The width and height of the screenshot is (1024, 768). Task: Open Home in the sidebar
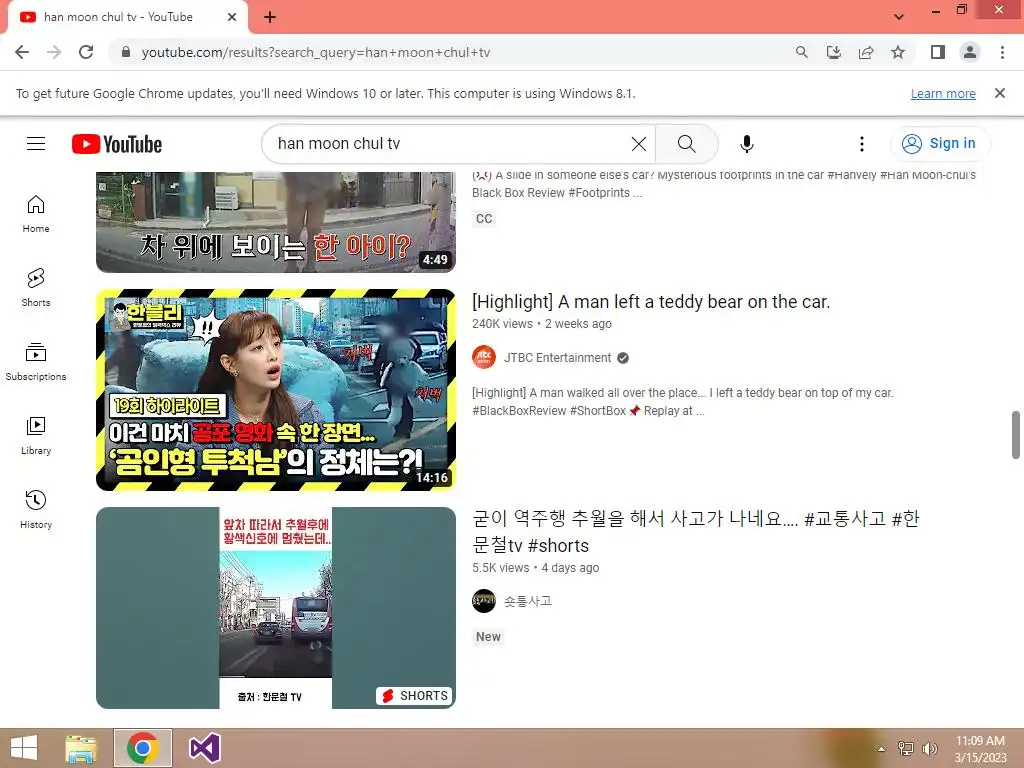36,214
